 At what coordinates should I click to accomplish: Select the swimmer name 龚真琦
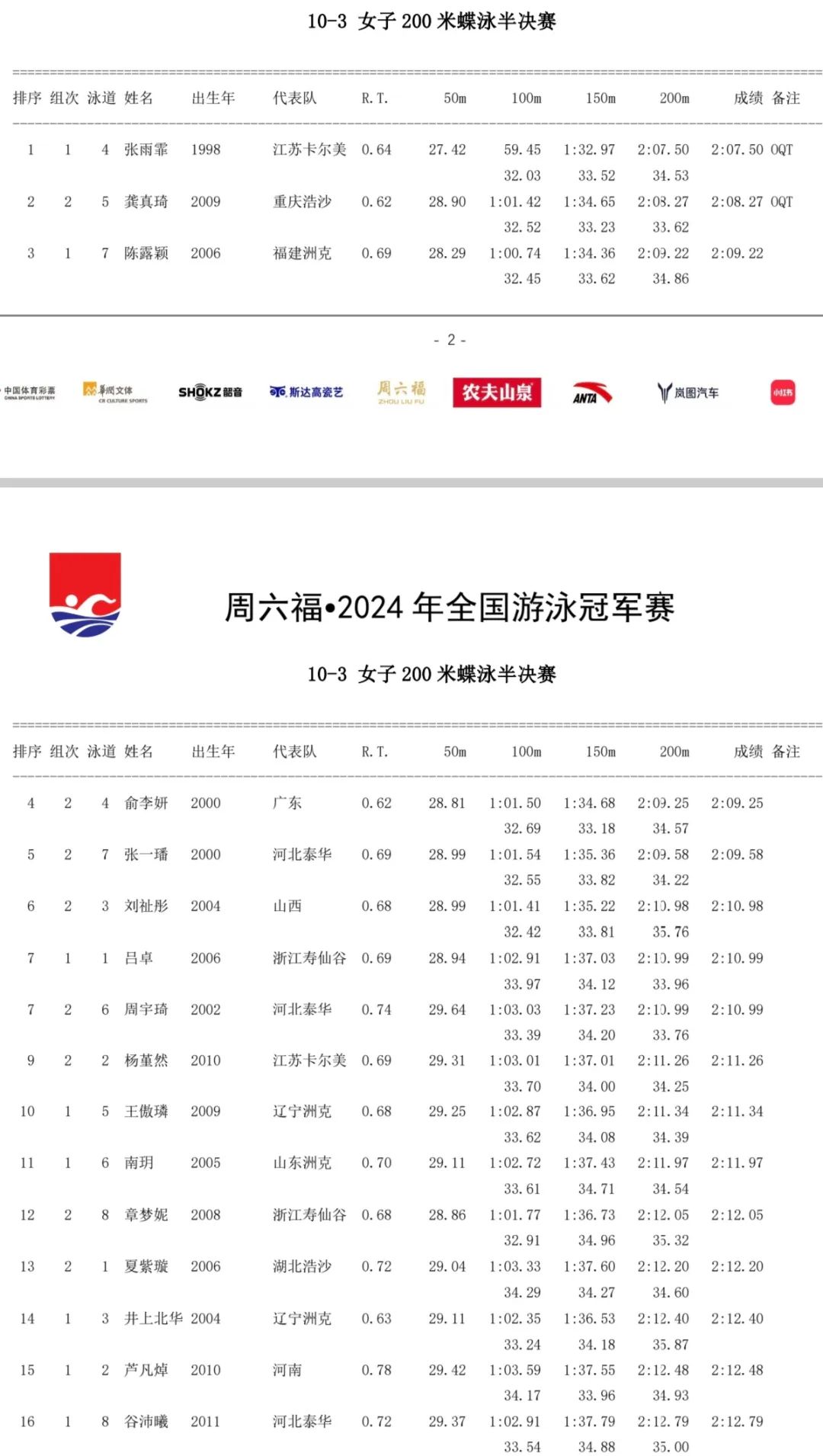pyautogui.click(x=146, y=201)
